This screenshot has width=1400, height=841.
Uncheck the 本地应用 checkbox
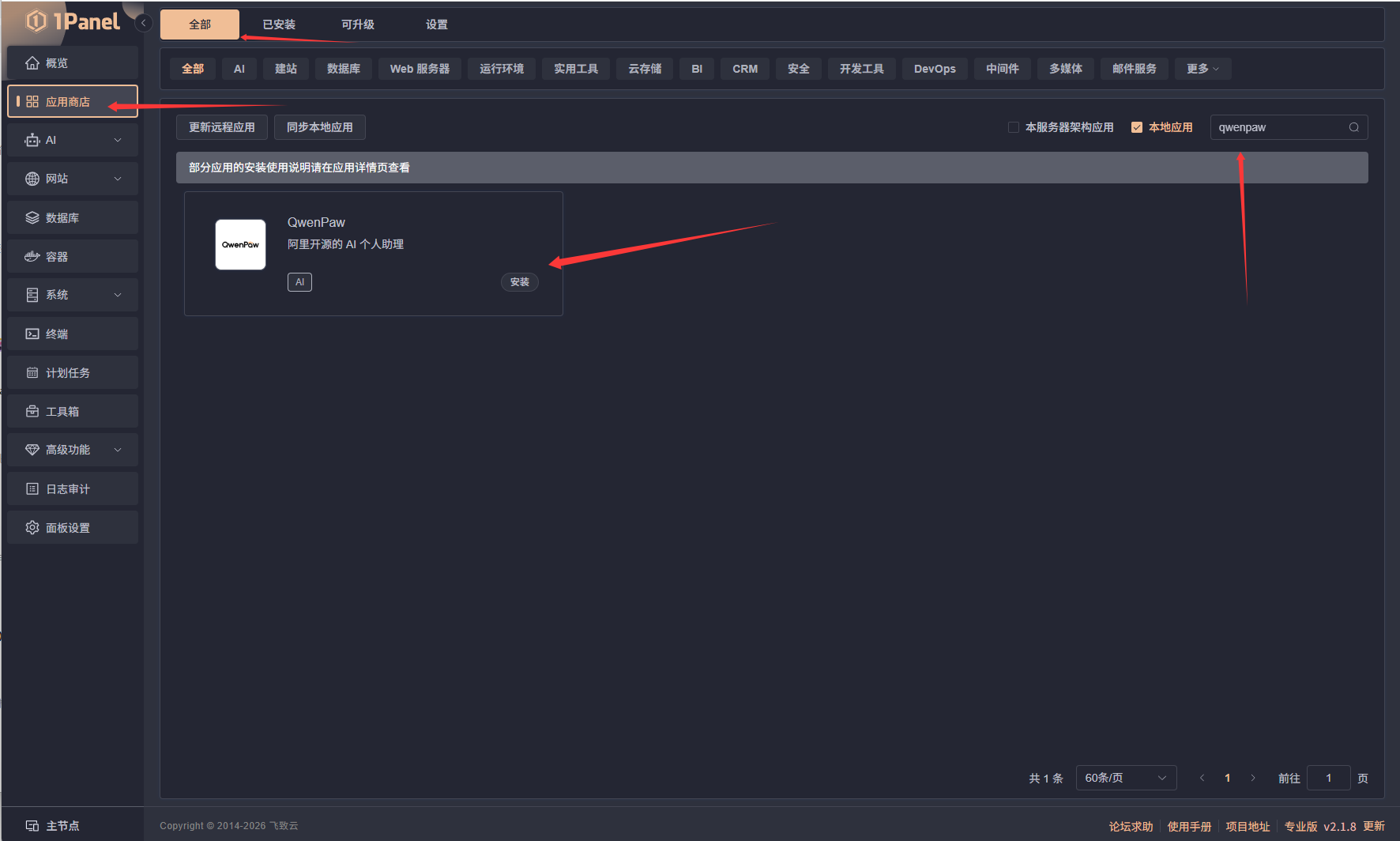click(x=1137, y=127)
